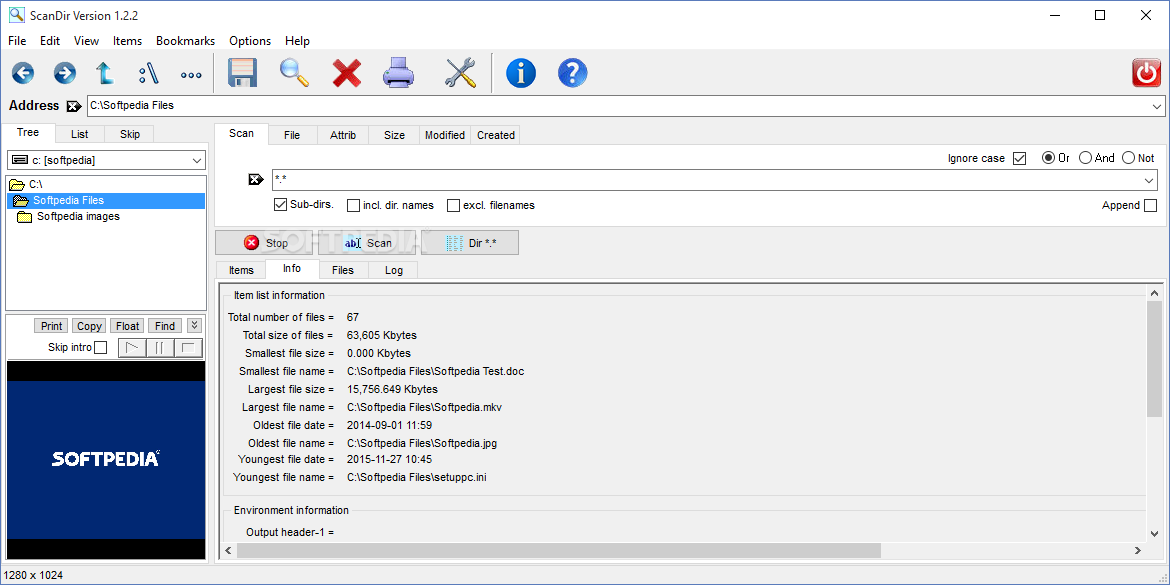This screenshot has height=585, width=1170.
Task: Open the c: [softpedia] drive dropdown
Action: (197, 160)
